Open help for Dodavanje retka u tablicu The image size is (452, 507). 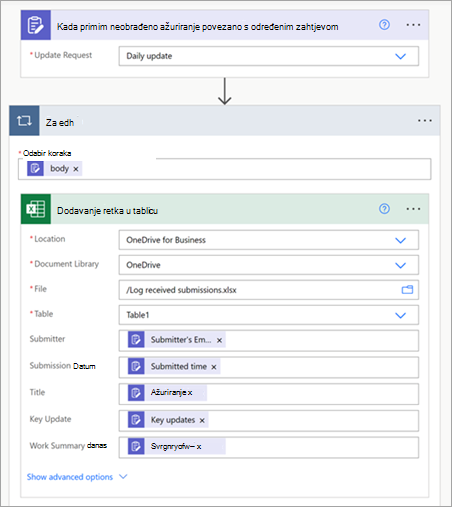click(384, 209)
